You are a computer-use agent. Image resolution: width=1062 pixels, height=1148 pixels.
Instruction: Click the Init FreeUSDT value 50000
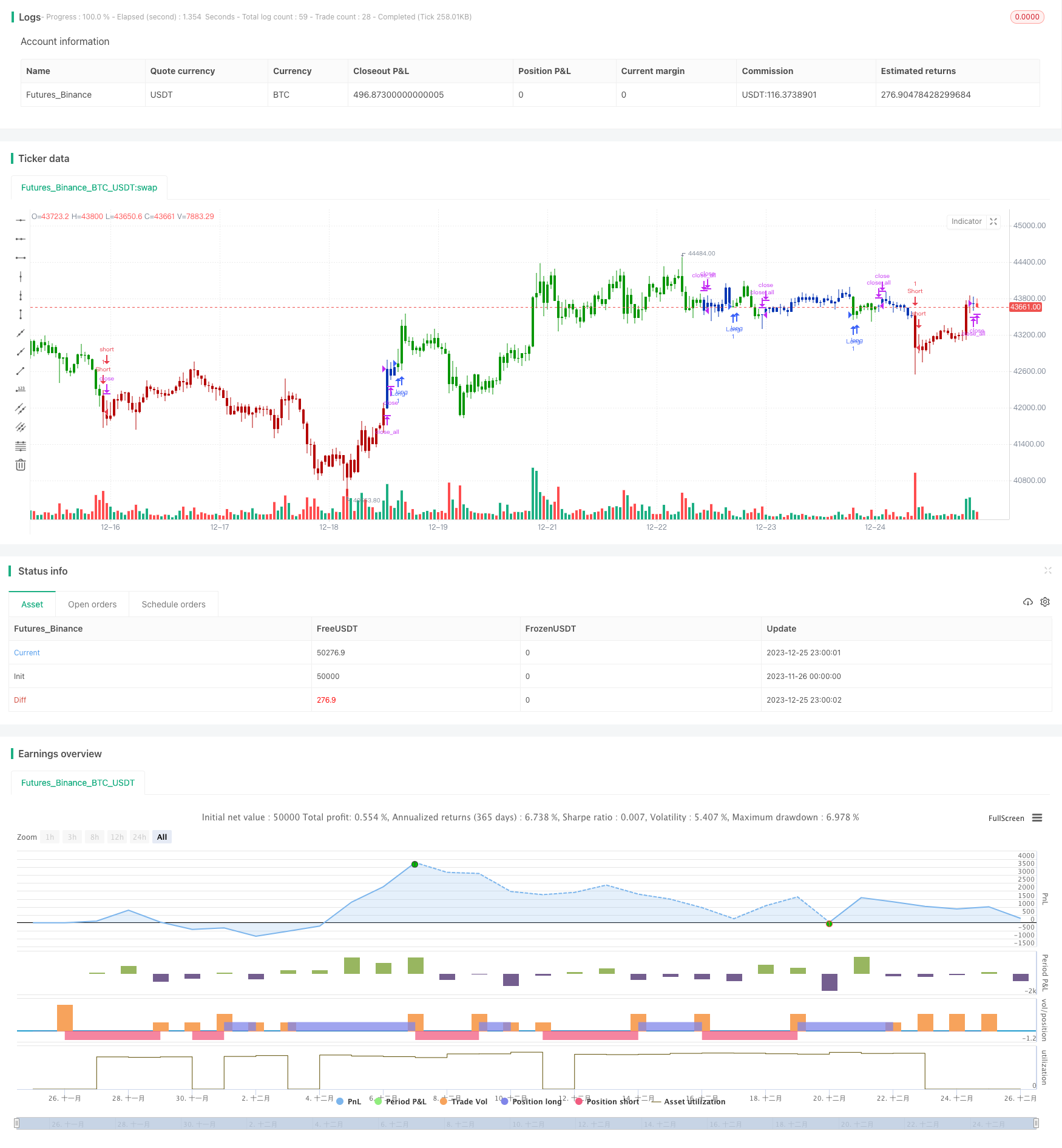coord(328,677)
